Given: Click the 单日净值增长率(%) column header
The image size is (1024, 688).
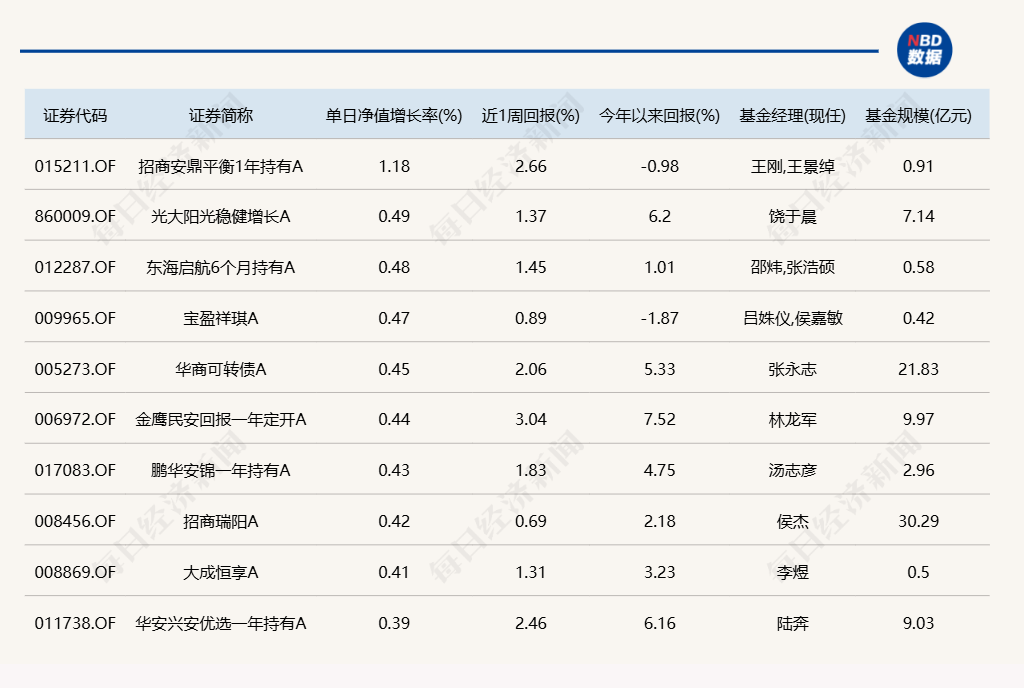Looking at the screenshot, I should [394, 115].
